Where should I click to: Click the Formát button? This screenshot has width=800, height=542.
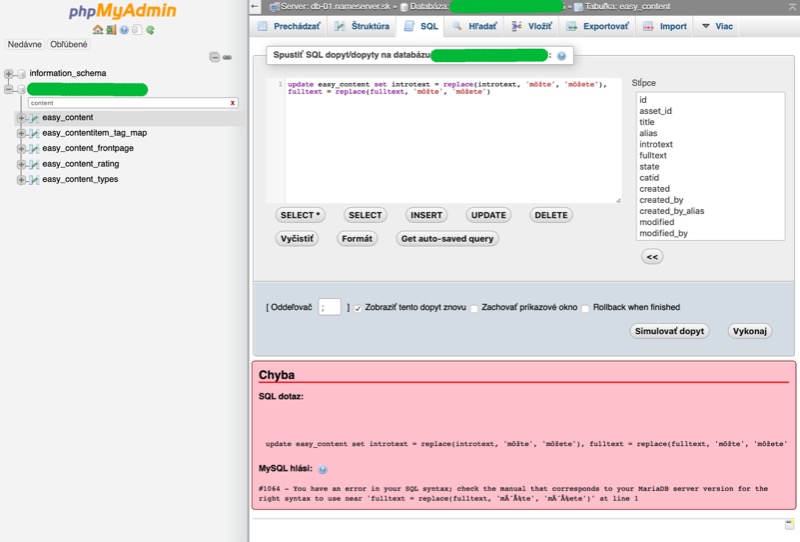357,239
